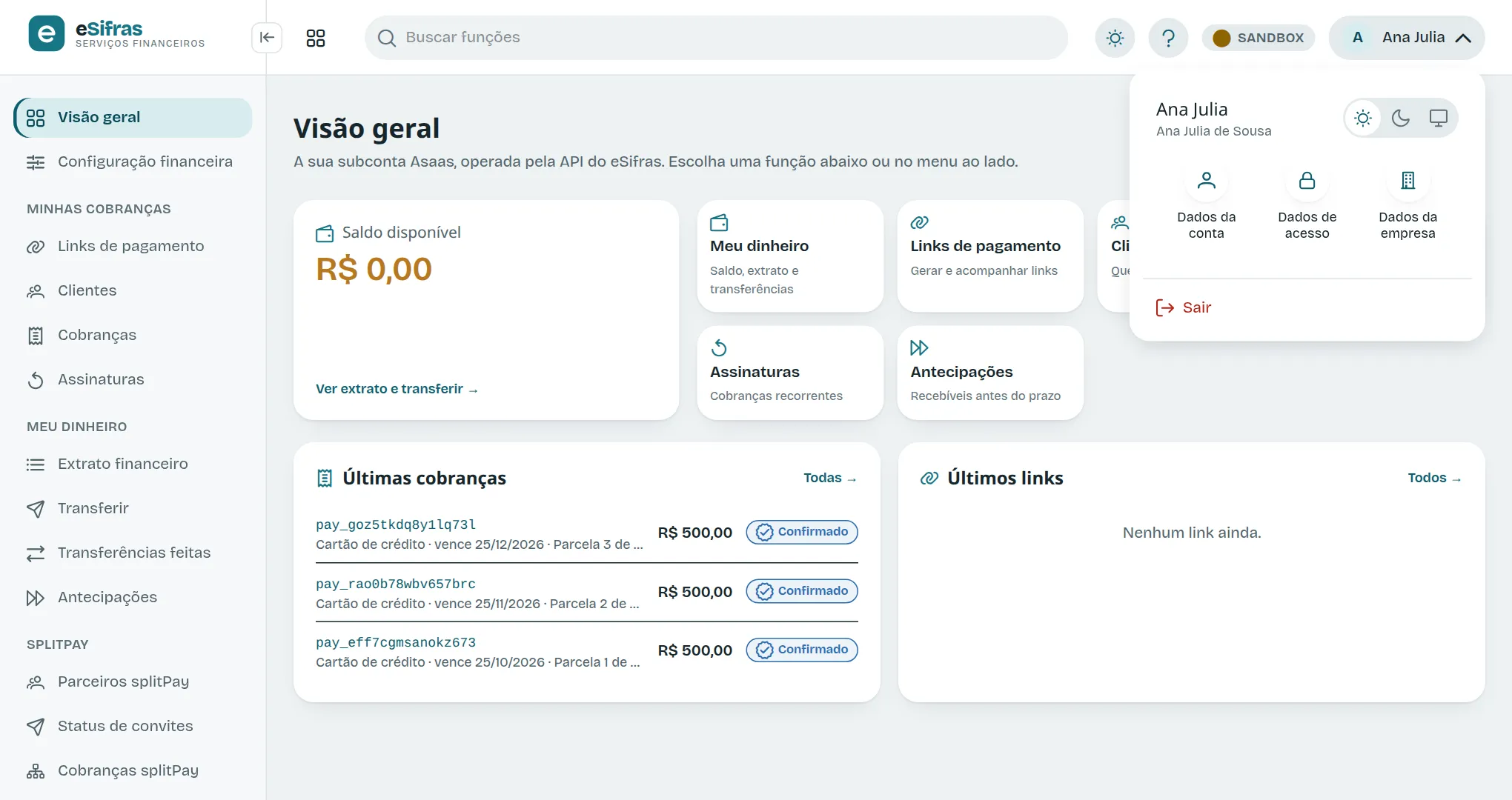The width and height of the screenshot is (1512, 800).
Task: Open the Meu dinheiro card
Action: click(790, 256)
